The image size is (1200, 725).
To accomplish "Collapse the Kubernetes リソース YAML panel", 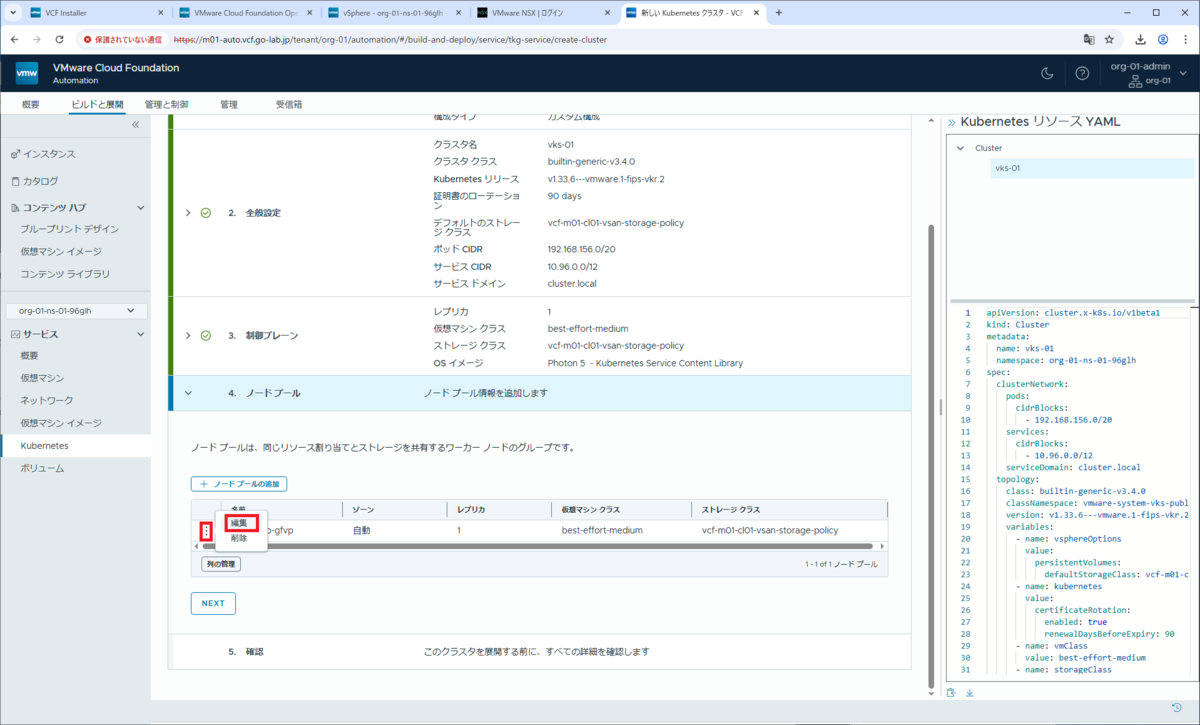I will (951, 122).
